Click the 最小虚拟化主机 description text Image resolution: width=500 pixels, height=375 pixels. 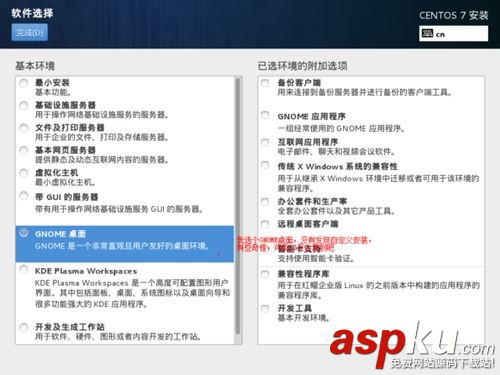pyautogui.click(x=65, y=182)
